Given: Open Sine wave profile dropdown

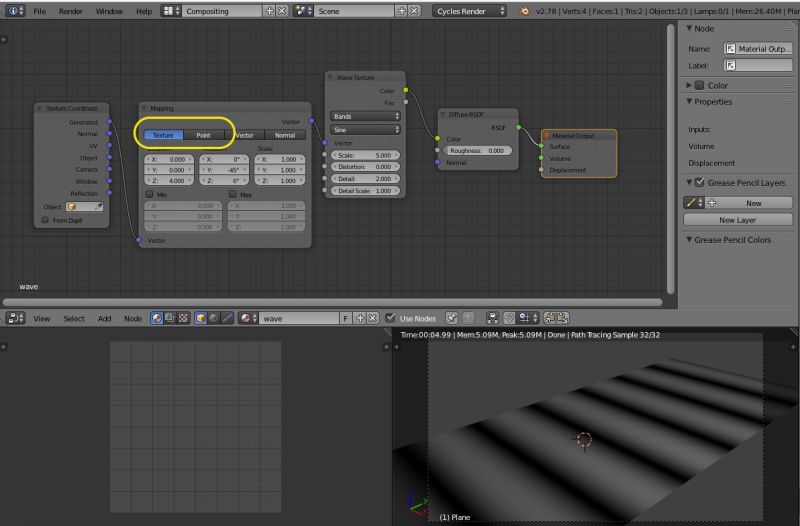Looking at the screenshot, I should point(365,130).
